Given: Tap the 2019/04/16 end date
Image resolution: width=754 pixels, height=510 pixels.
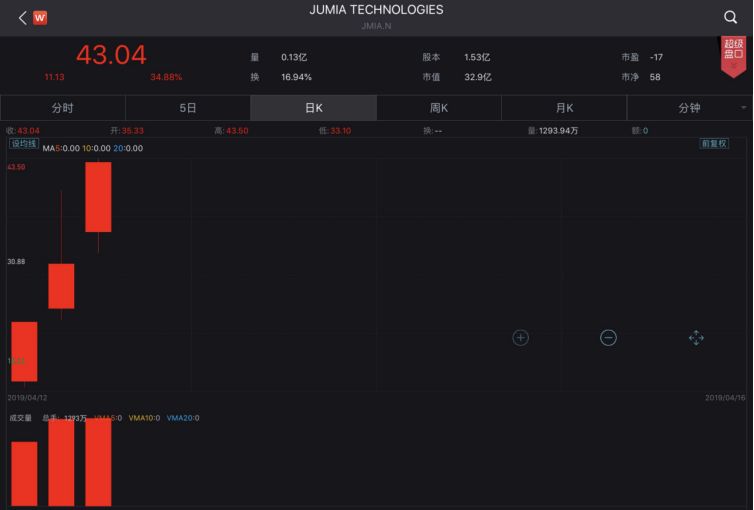Looking at the screenshot, I should tap(725, 398).
